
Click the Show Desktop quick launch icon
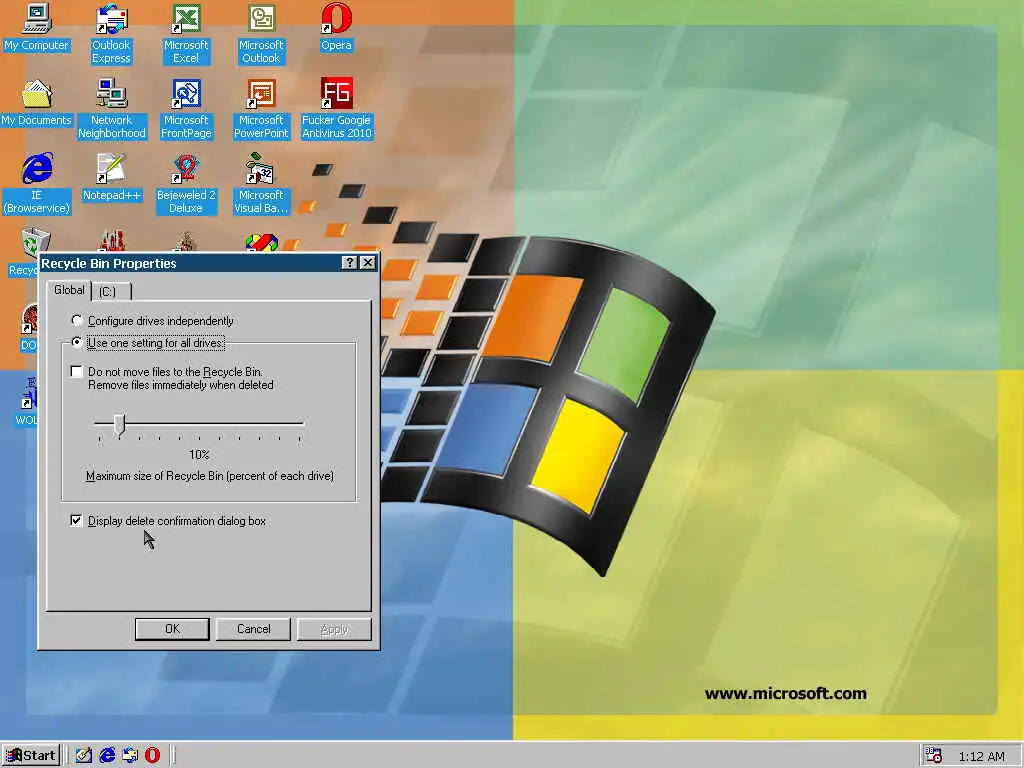pyautogui.click(x=84, y=755)
